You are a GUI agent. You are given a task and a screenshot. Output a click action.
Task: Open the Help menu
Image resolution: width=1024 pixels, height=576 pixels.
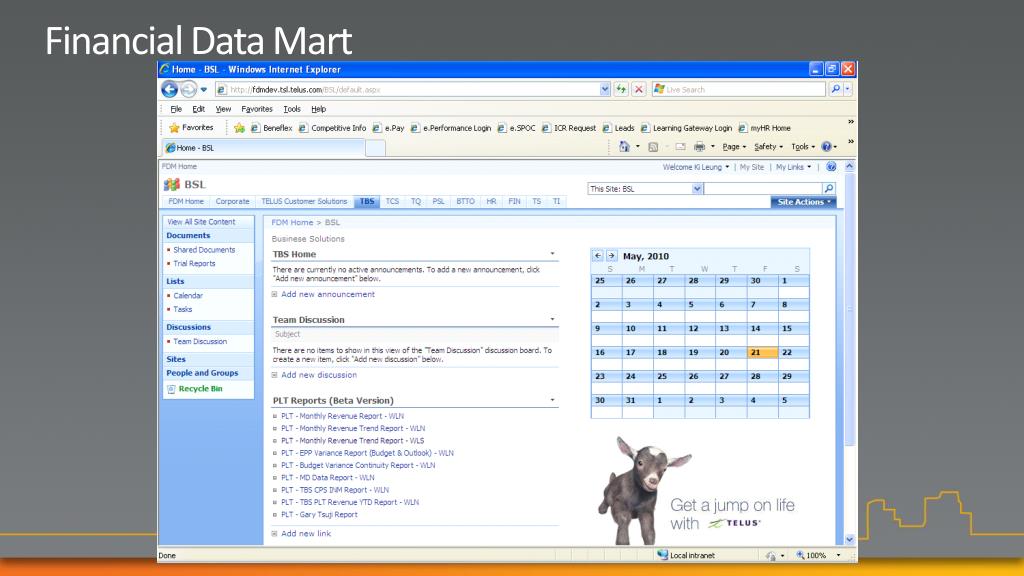319,109
